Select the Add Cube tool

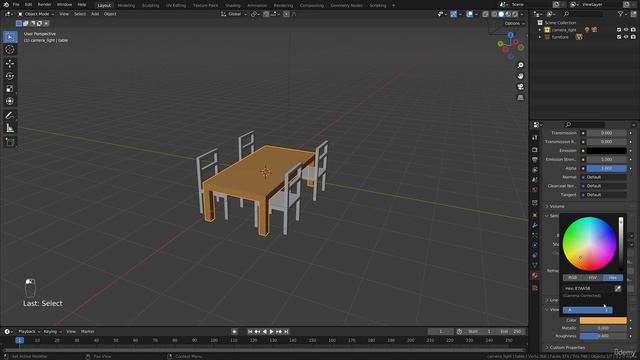tap(10, 142)
